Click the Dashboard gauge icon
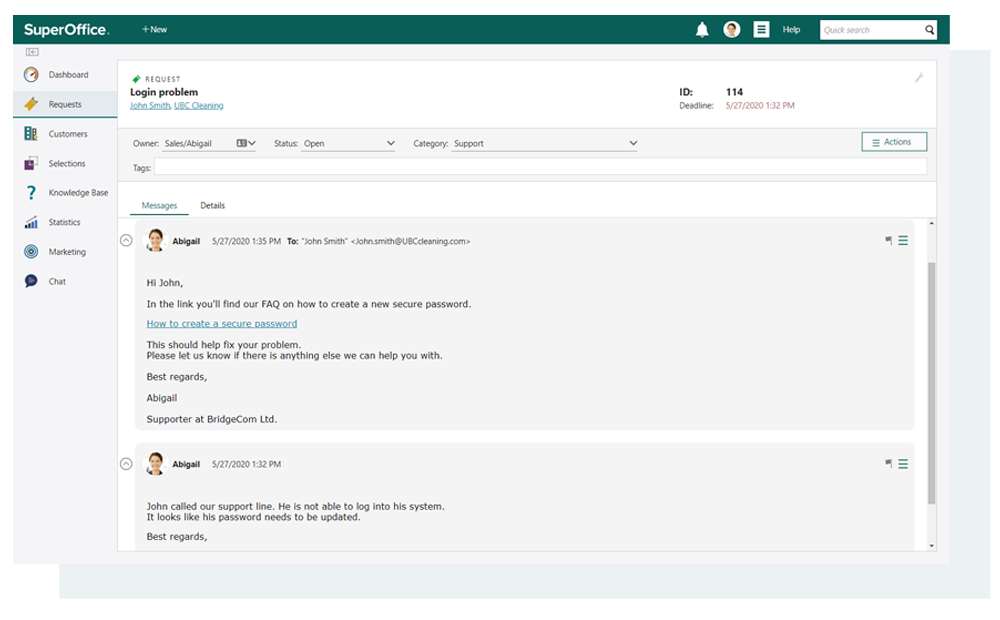Screen dimensions: 1000x620 pos(31,75)
